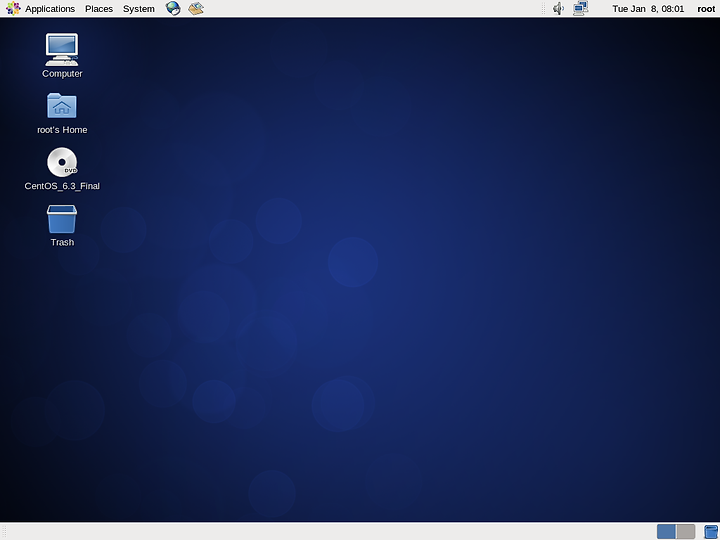This screenshot has width=720, height=540.
Task: Click the "Trash" label text
Action: 62,242
